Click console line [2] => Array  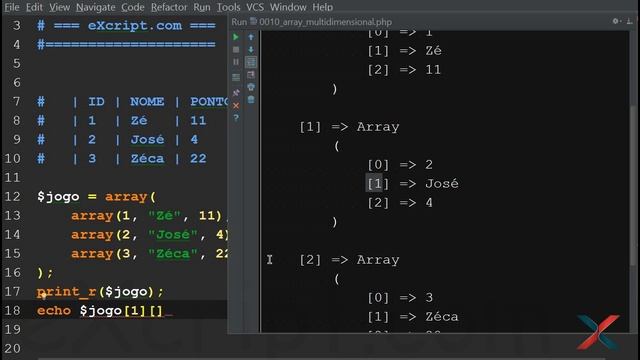(349, 260)
